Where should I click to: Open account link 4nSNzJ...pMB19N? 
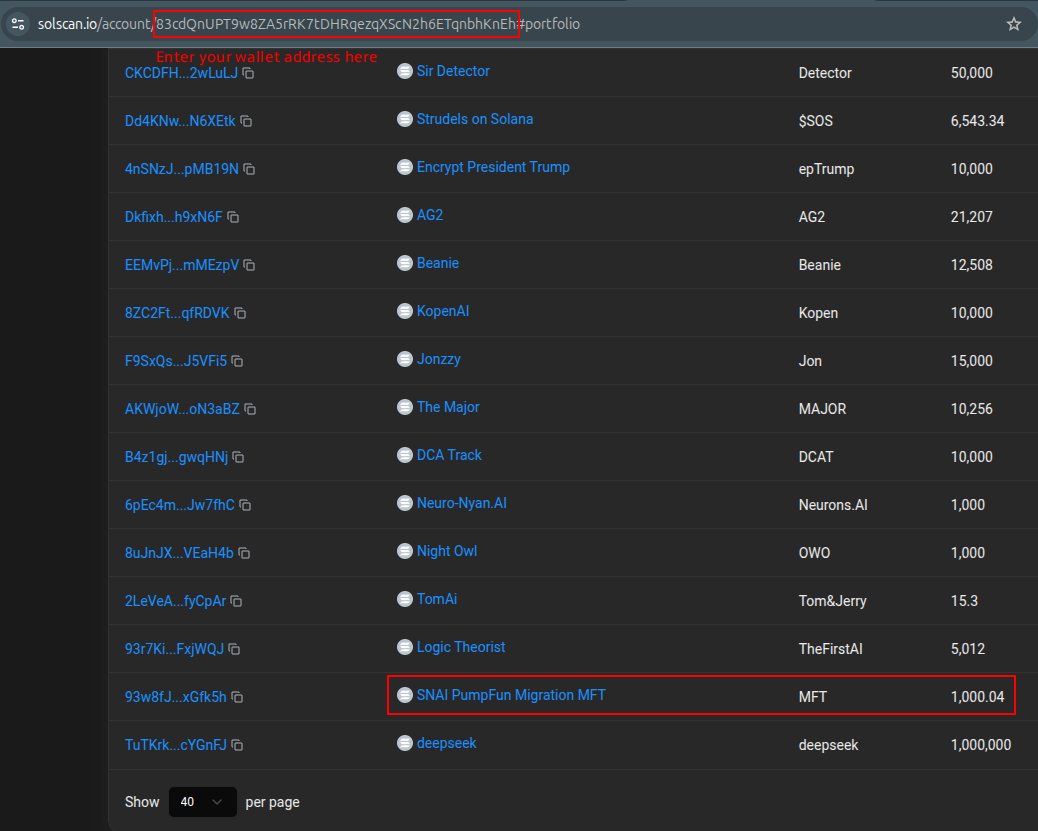point(181,170)
